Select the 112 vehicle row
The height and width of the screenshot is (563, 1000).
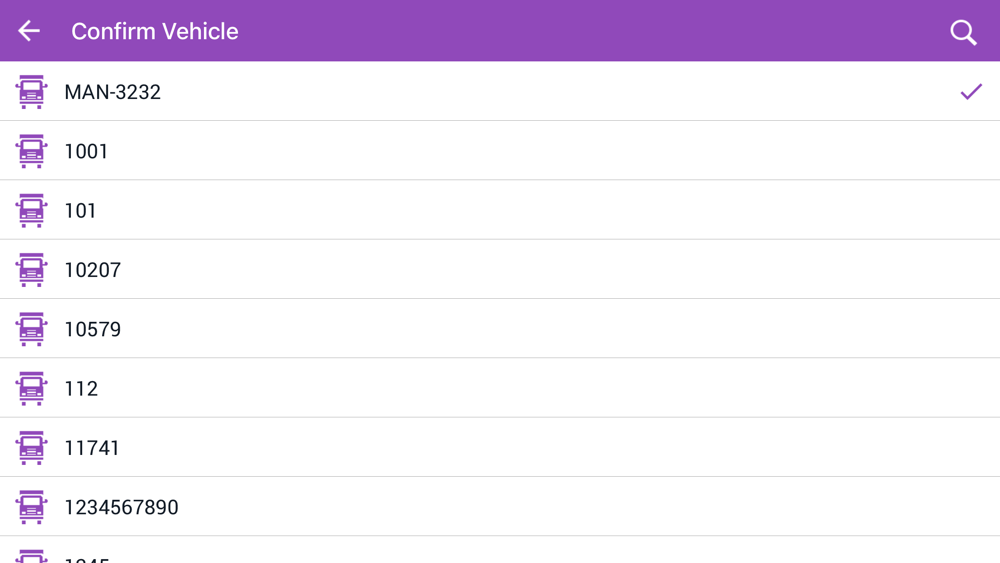point(81,388)
